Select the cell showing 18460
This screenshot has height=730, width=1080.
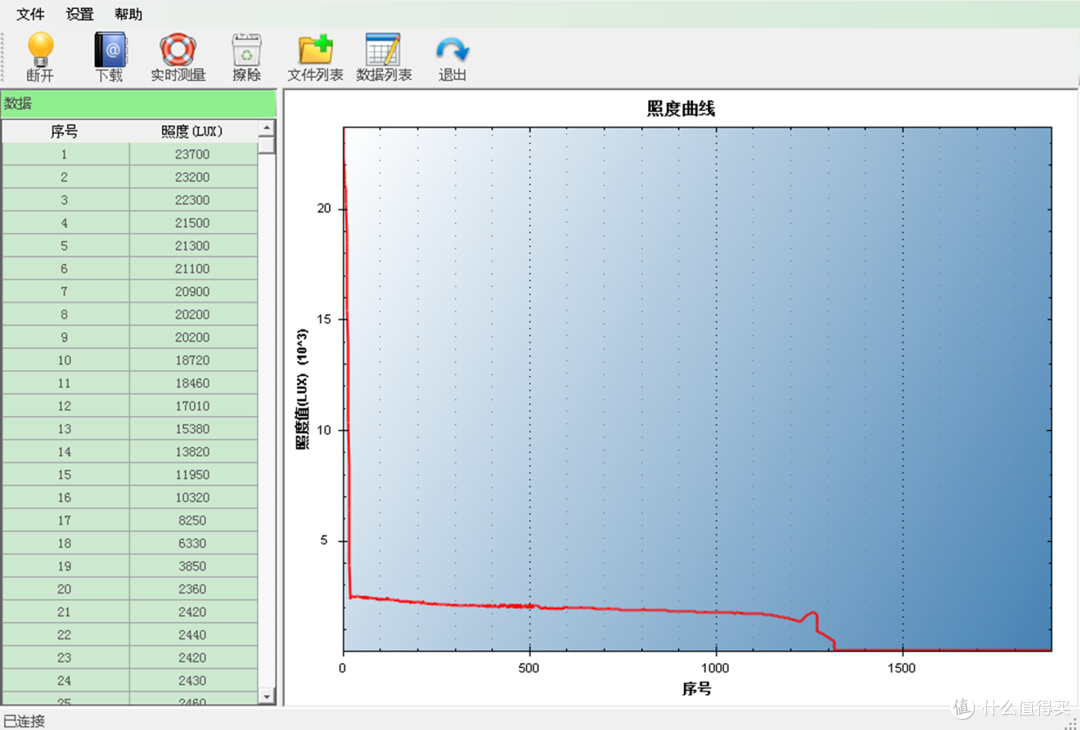193,383
